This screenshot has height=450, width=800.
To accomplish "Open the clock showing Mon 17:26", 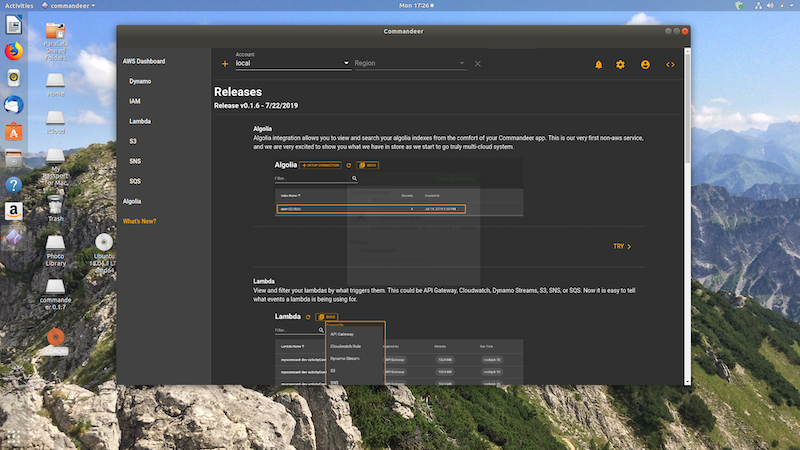I will pos(416,6).
